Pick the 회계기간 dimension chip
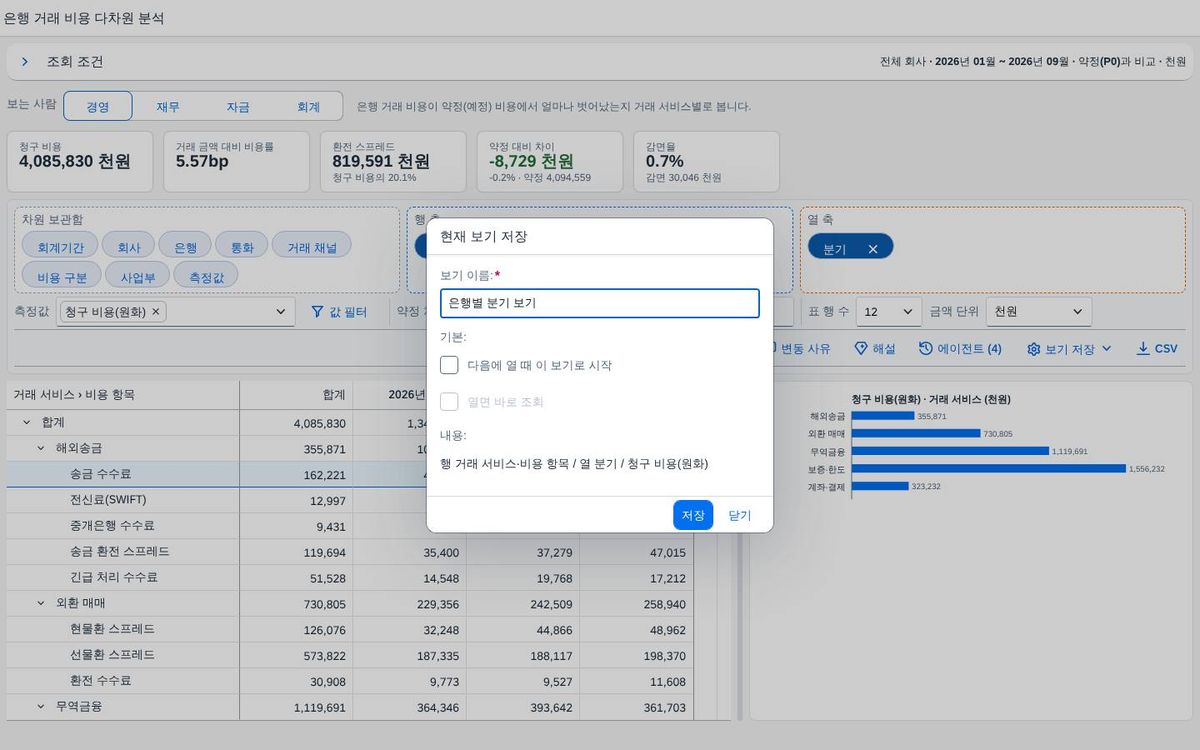Image resolution: width=1200 pixels, height=750 pixels. tap(60, 246)
